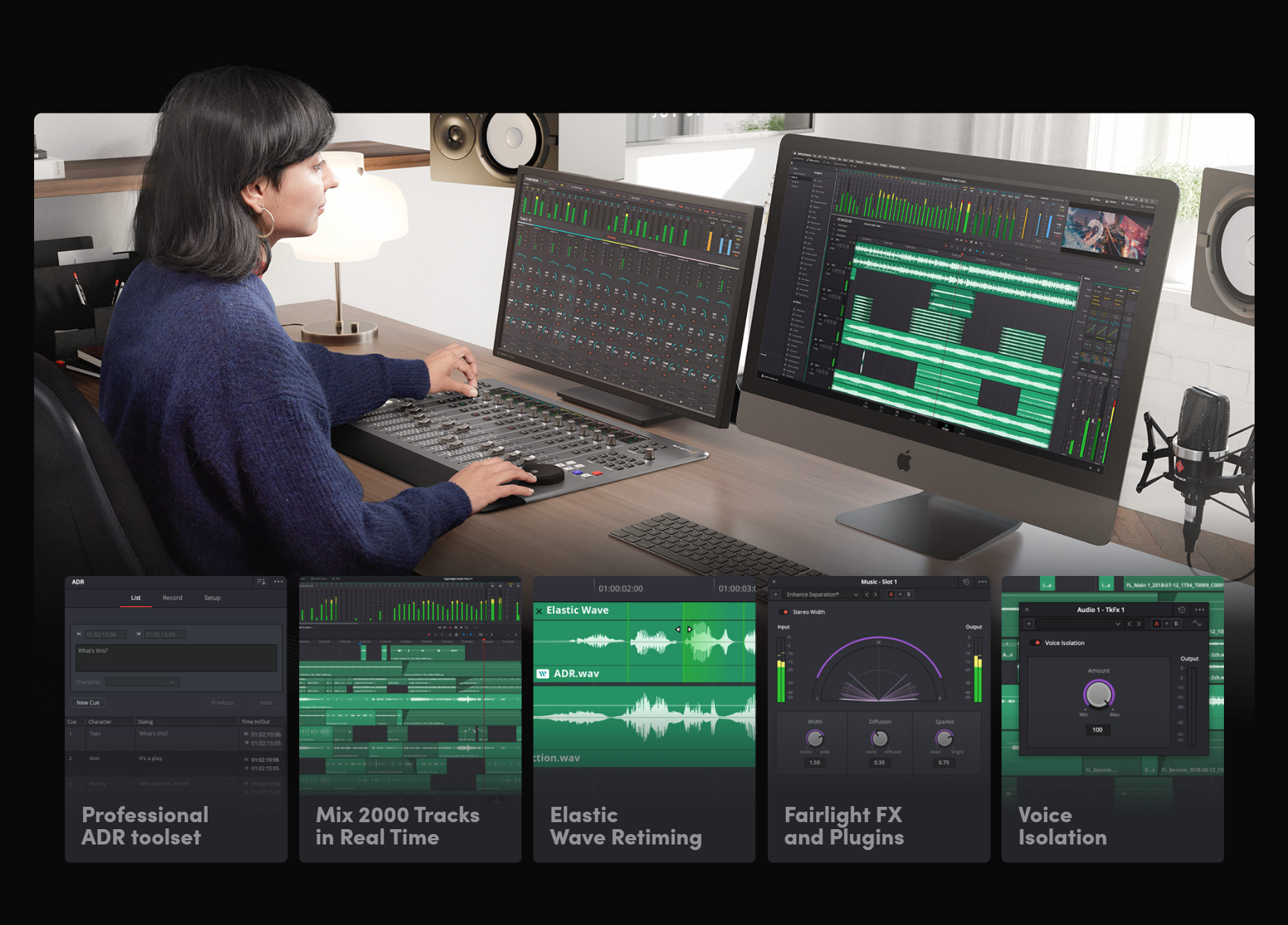Click the reset icon in Audio 1 - TkFx 1 panel

pyautogui.click(x=1181, y=610)
